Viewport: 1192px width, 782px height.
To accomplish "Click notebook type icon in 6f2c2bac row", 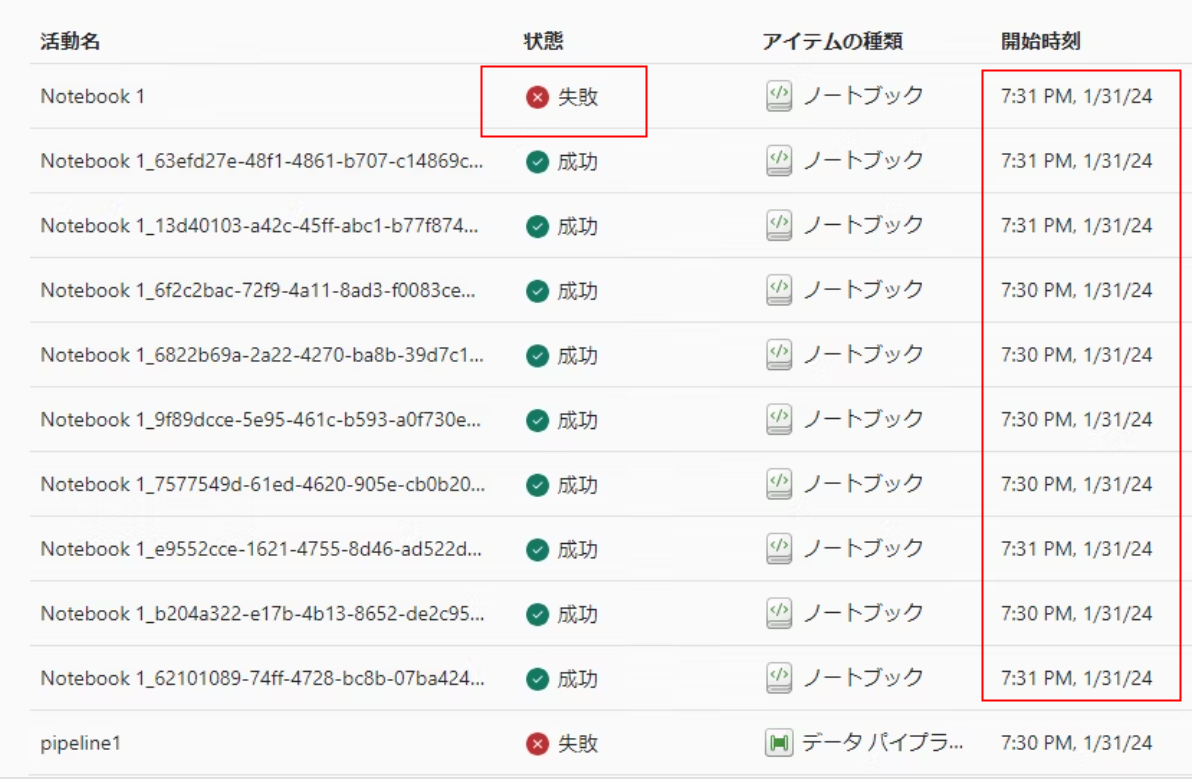I will coord(779,290).
